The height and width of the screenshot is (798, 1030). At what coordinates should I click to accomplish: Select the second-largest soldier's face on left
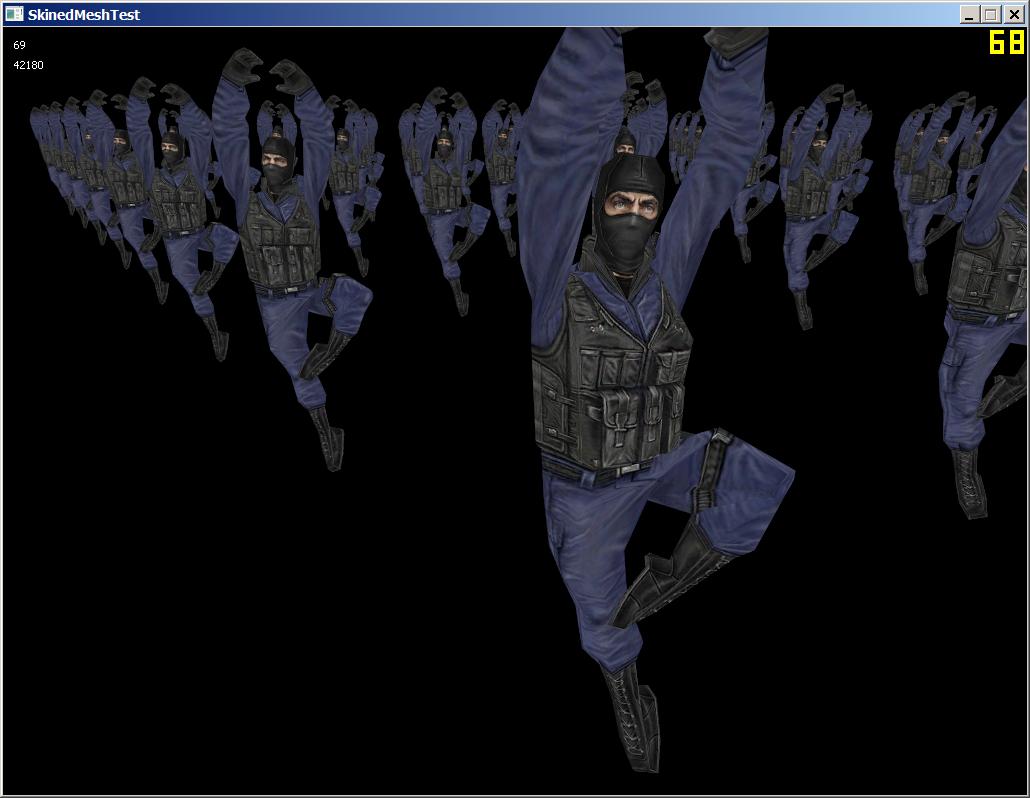click(x=277, y=162)
